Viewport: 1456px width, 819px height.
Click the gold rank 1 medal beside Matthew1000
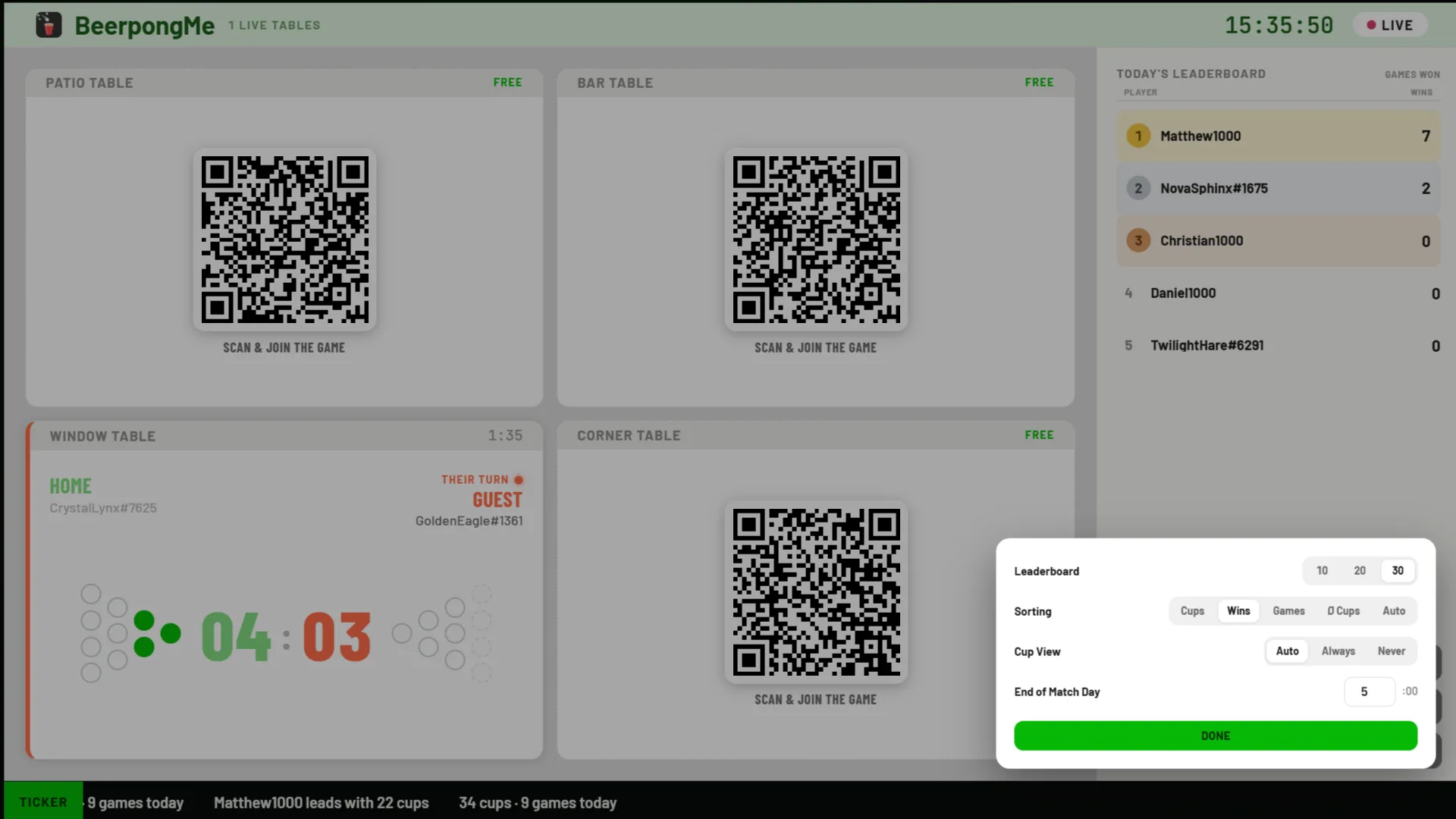[1137, 136]
